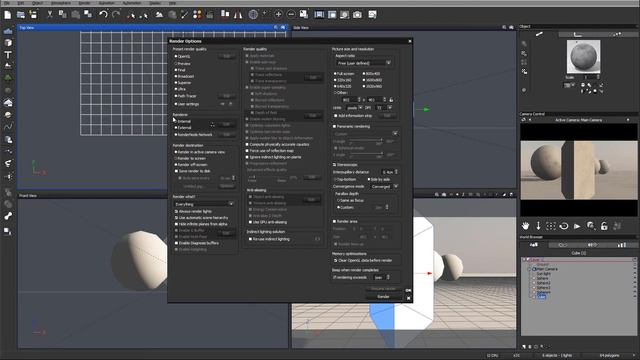Click the Save icon in top toolbar

33,15
